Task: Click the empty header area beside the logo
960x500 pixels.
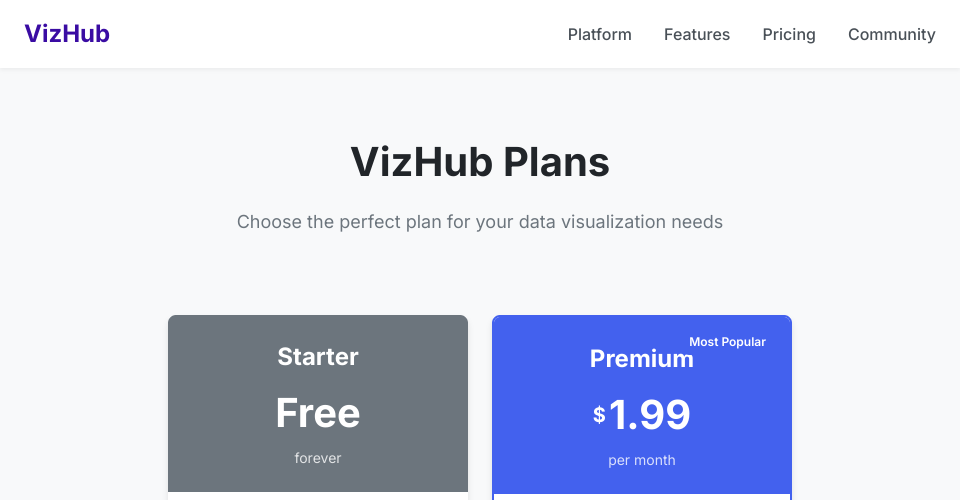Action: (330, 35)
